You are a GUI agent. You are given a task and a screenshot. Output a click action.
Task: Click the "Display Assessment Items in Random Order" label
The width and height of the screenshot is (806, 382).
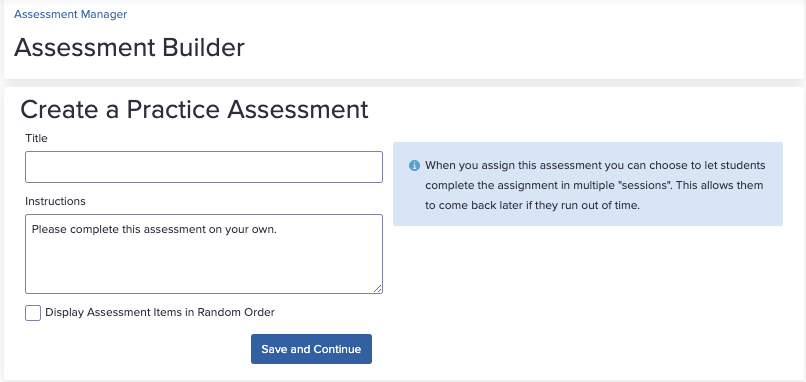pyautogui.click(x=160, y=312)
